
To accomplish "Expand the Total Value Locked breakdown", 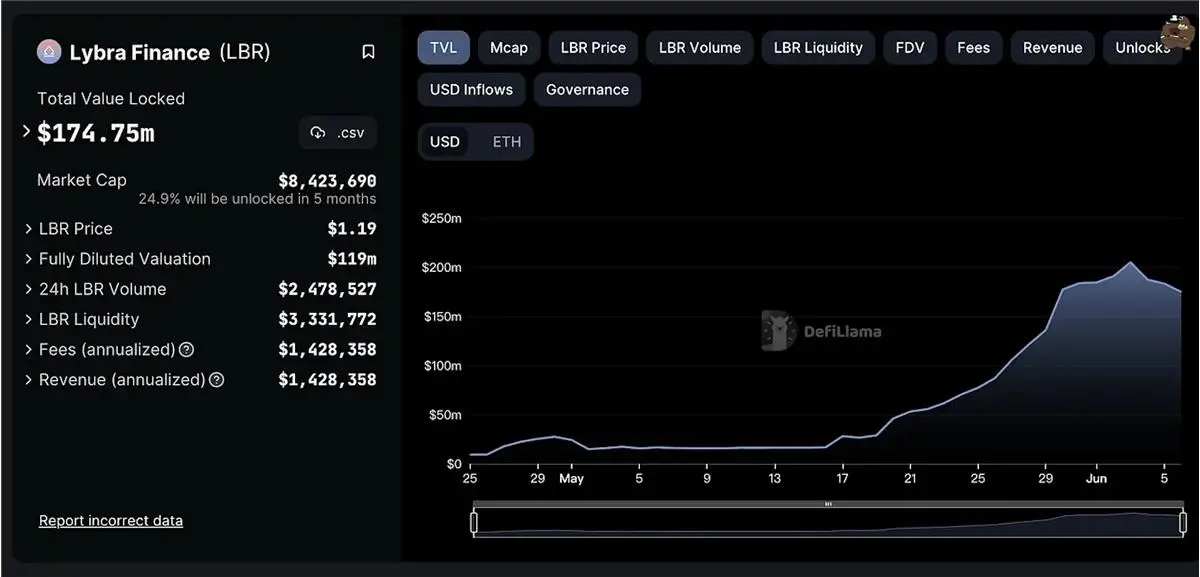I will click(x=27, y=132).
